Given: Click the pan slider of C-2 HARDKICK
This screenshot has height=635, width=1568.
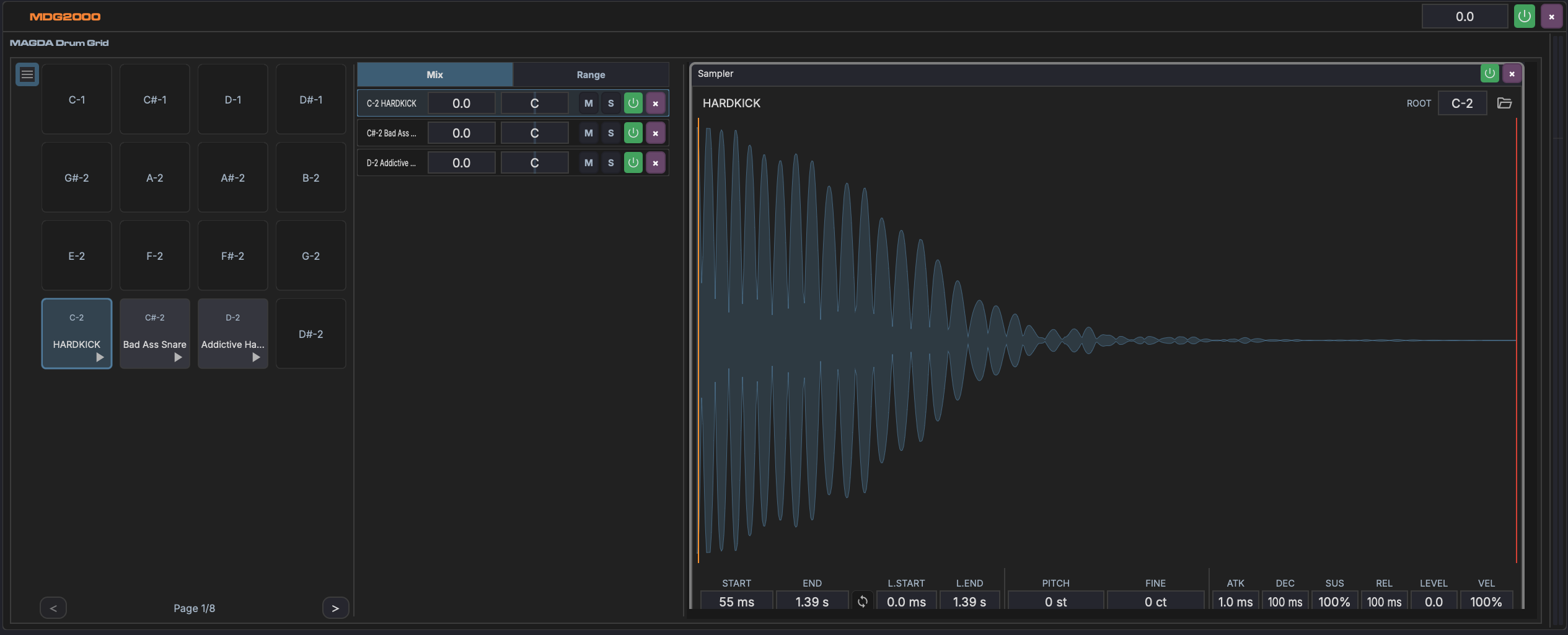Looking at the screenshot, I should click(534, 104).
